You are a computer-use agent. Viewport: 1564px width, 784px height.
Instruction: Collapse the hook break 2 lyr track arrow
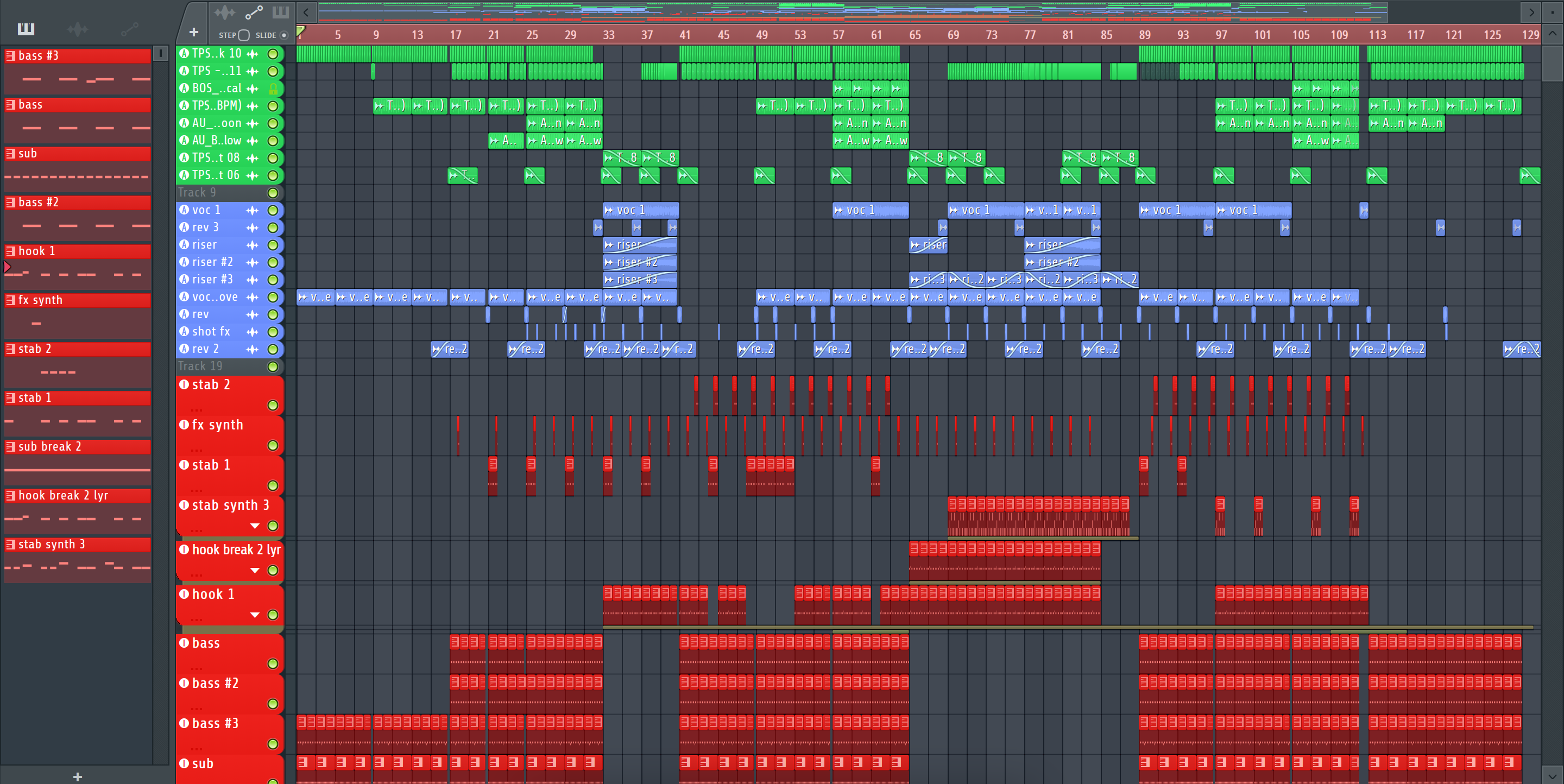point(255,571)
